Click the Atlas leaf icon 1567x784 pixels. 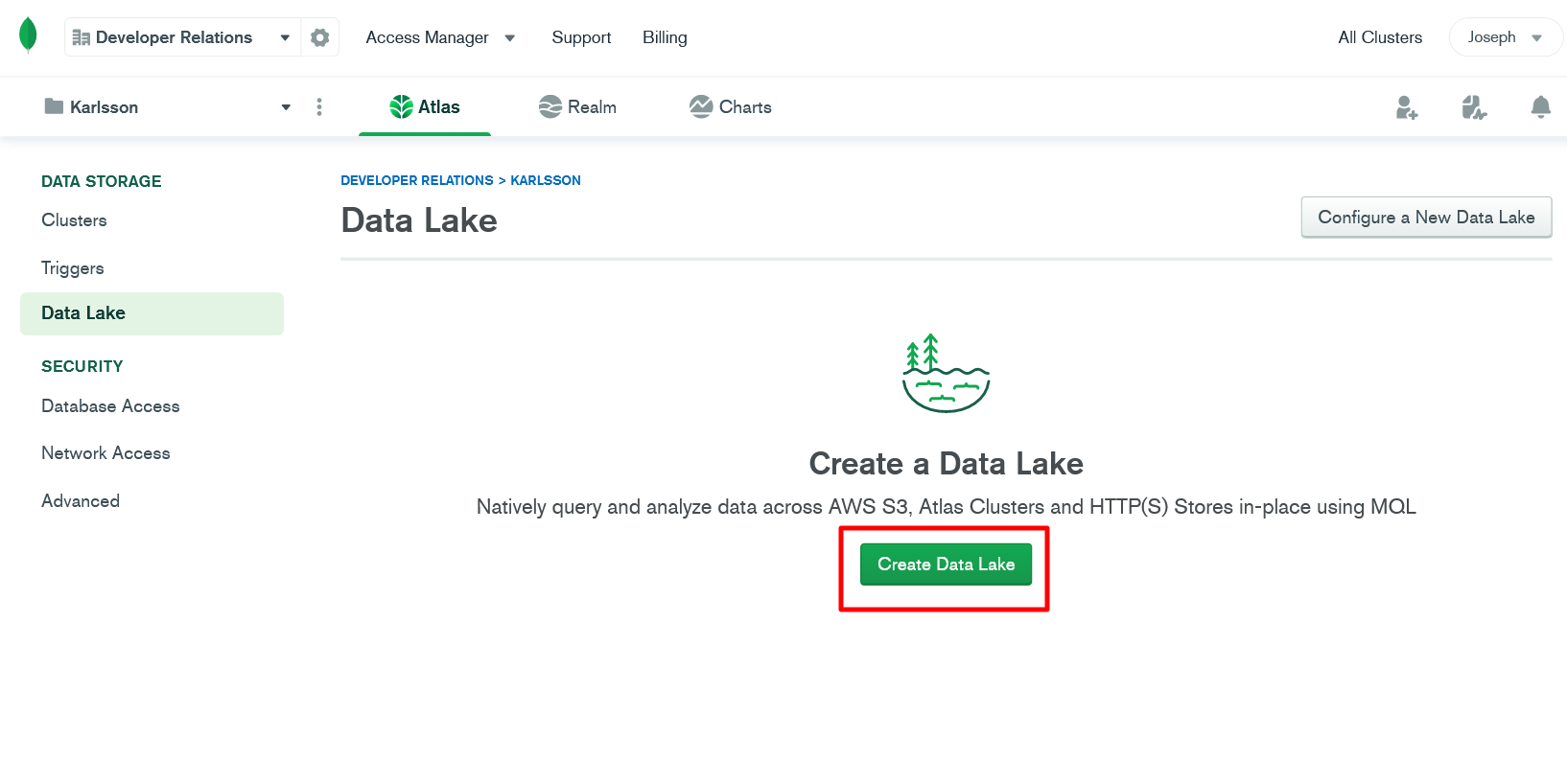point(401,107)
